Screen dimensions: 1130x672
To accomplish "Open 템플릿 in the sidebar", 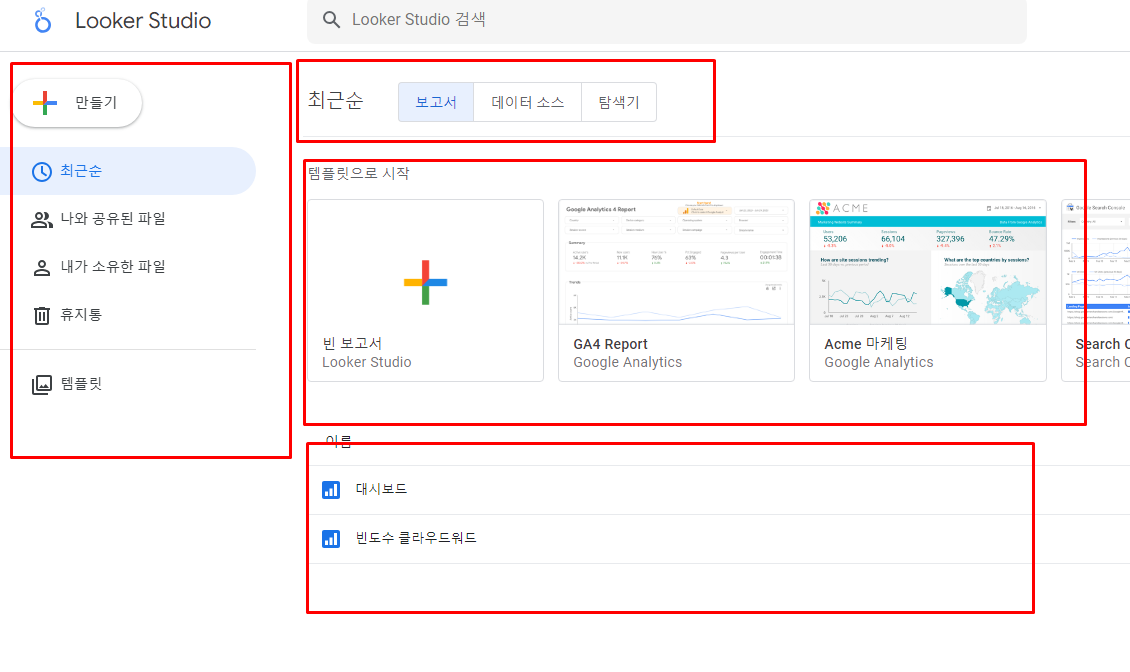I will point(128,384).
